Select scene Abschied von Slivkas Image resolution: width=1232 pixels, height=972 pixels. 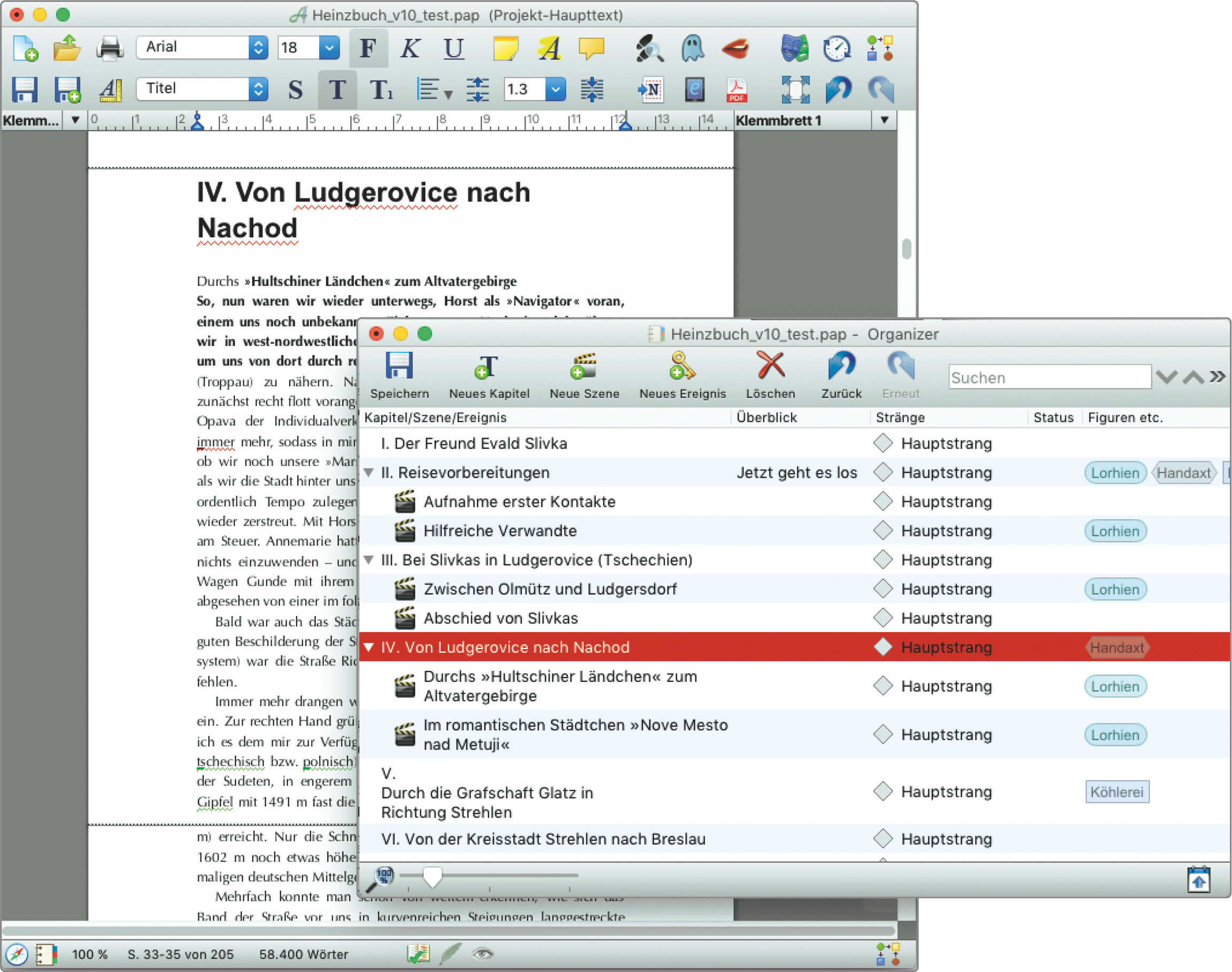(x=500, y=618)
